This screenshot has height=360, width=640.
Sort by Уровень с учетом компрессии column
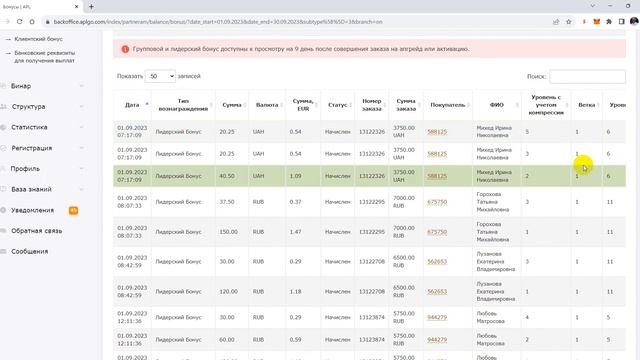click(x=546, y=105)
